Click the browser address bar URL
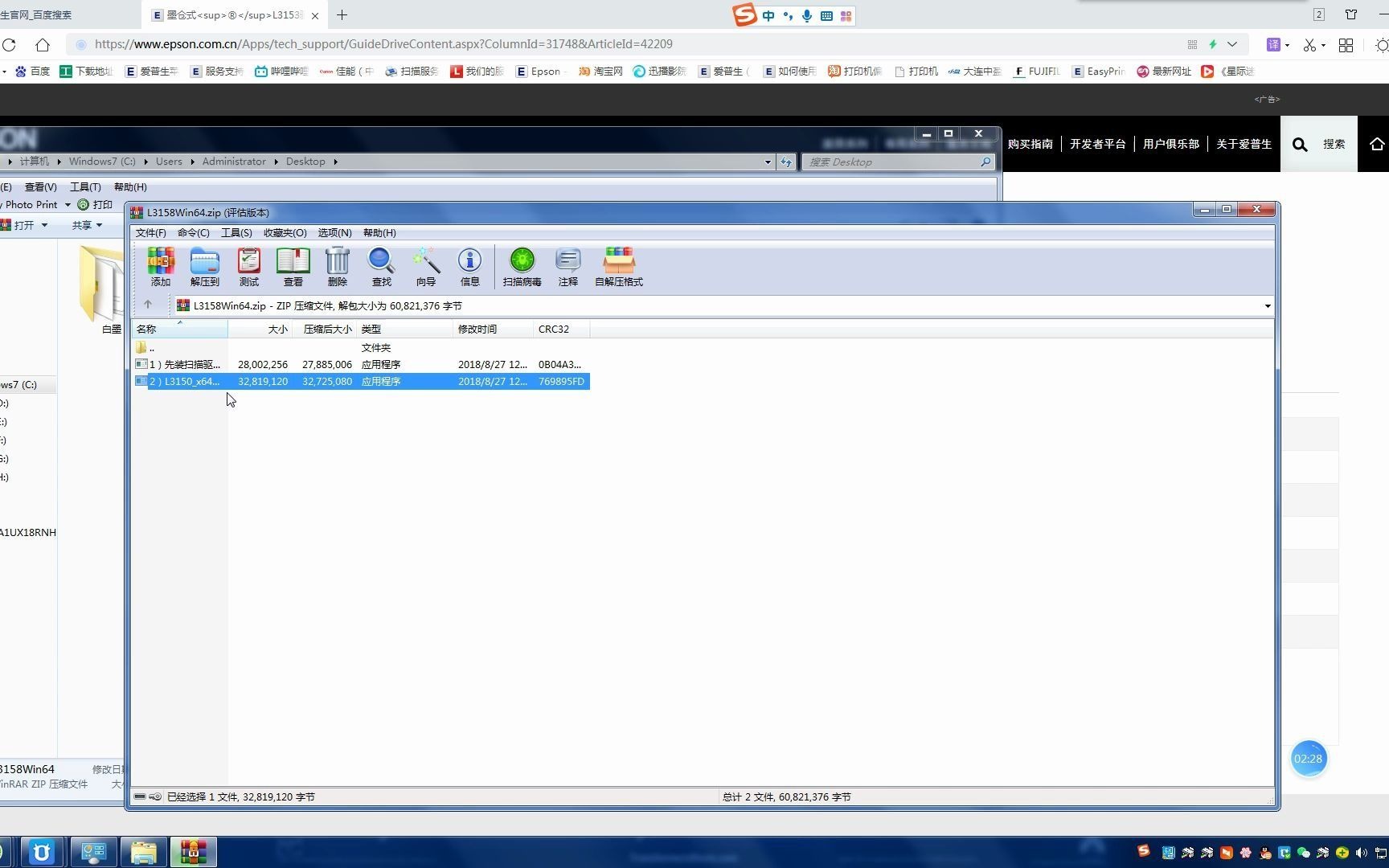 click(x=383, y=44)
